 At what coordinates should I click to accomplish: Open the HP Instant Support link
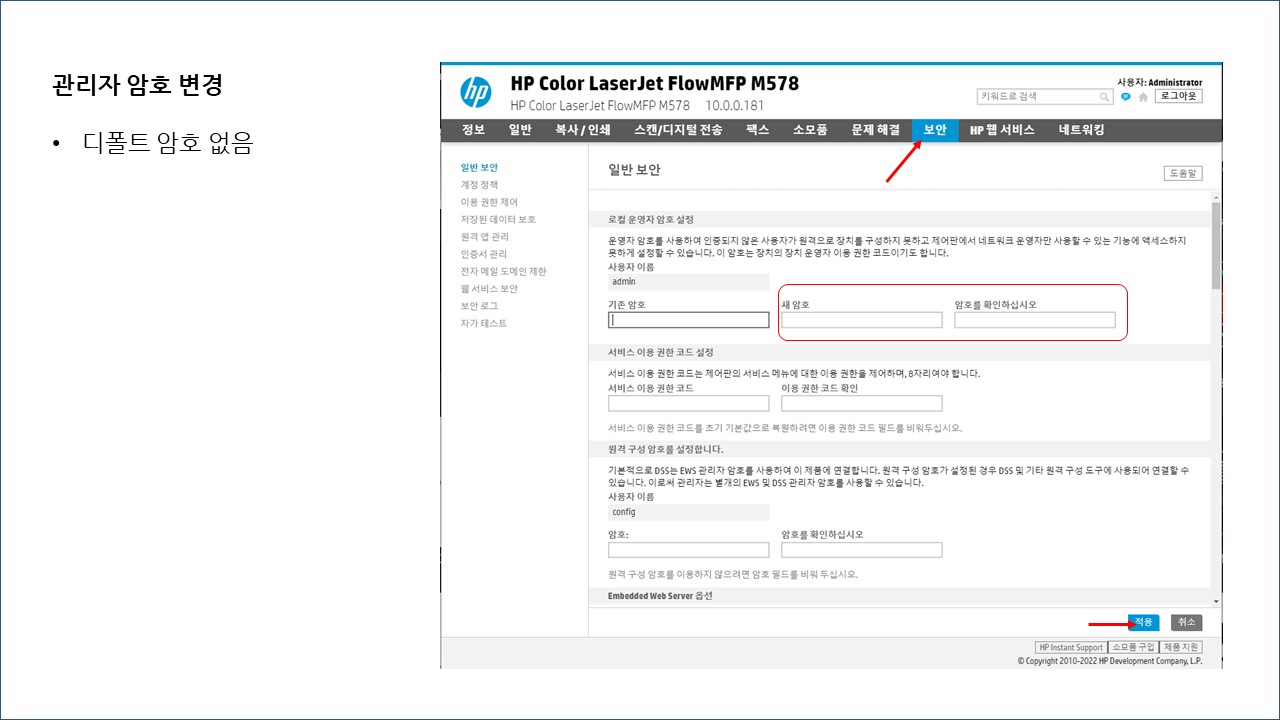pos(1070,648)
